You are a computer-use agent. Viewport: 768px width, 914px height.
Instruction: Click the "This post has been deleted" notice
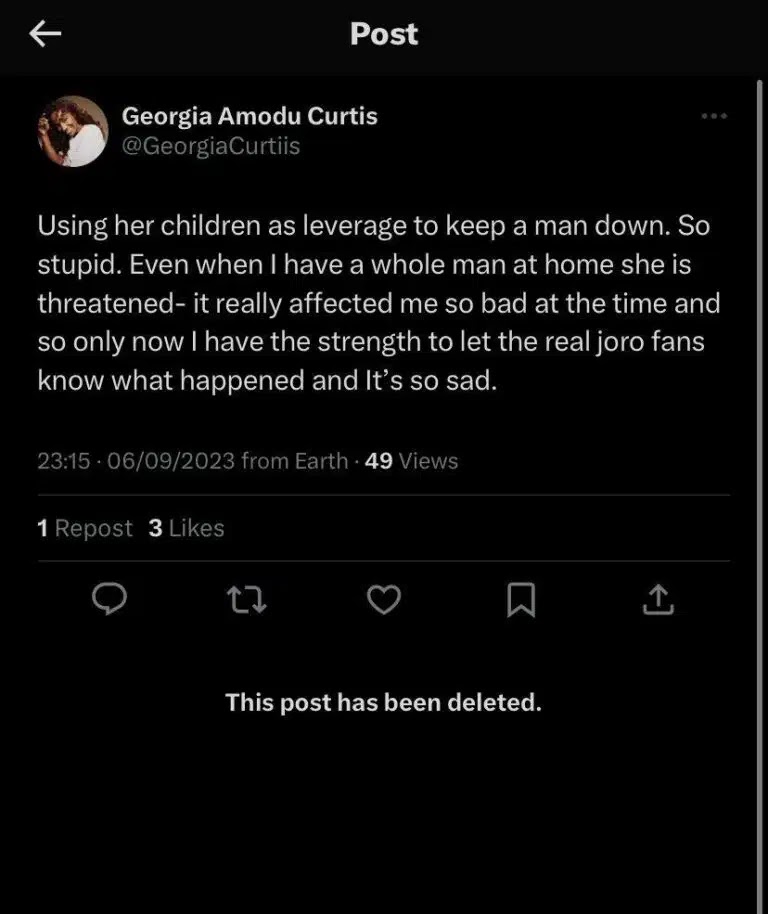click(x=384, y=702)
